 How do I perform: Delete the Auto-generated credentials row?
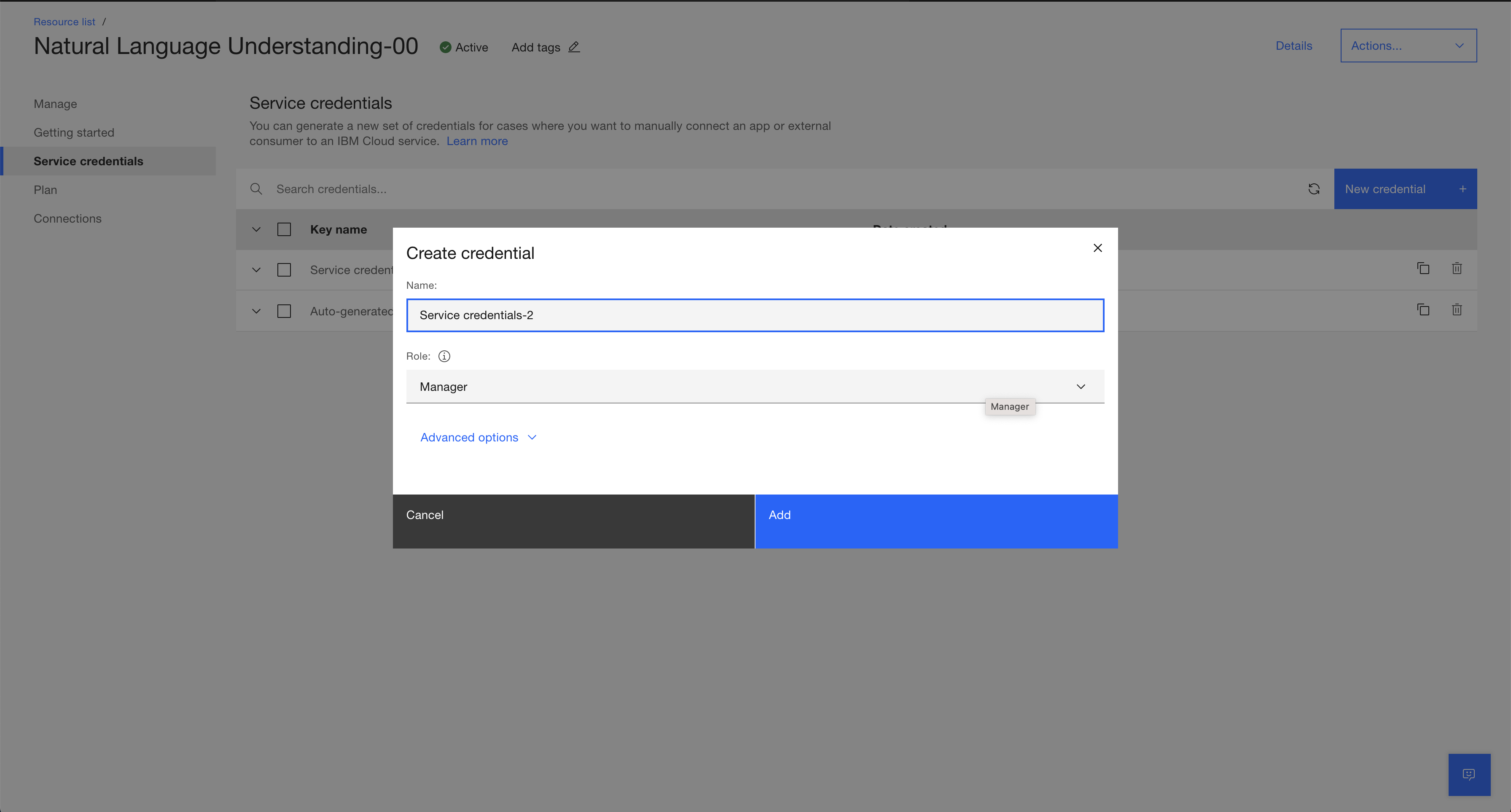1457,310
